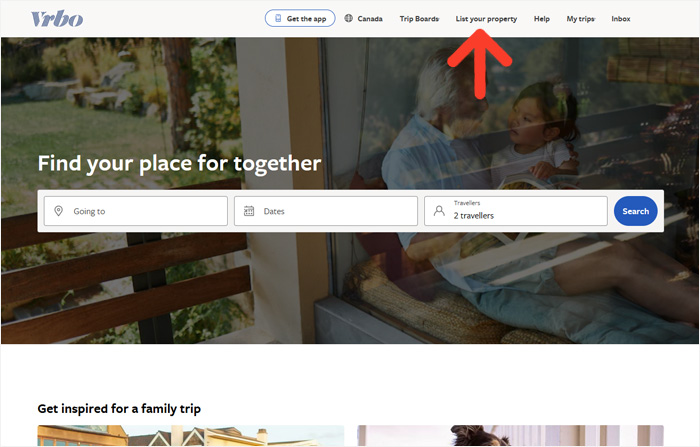Click the calendar icon in Dates field

click(x=249, y=211)
